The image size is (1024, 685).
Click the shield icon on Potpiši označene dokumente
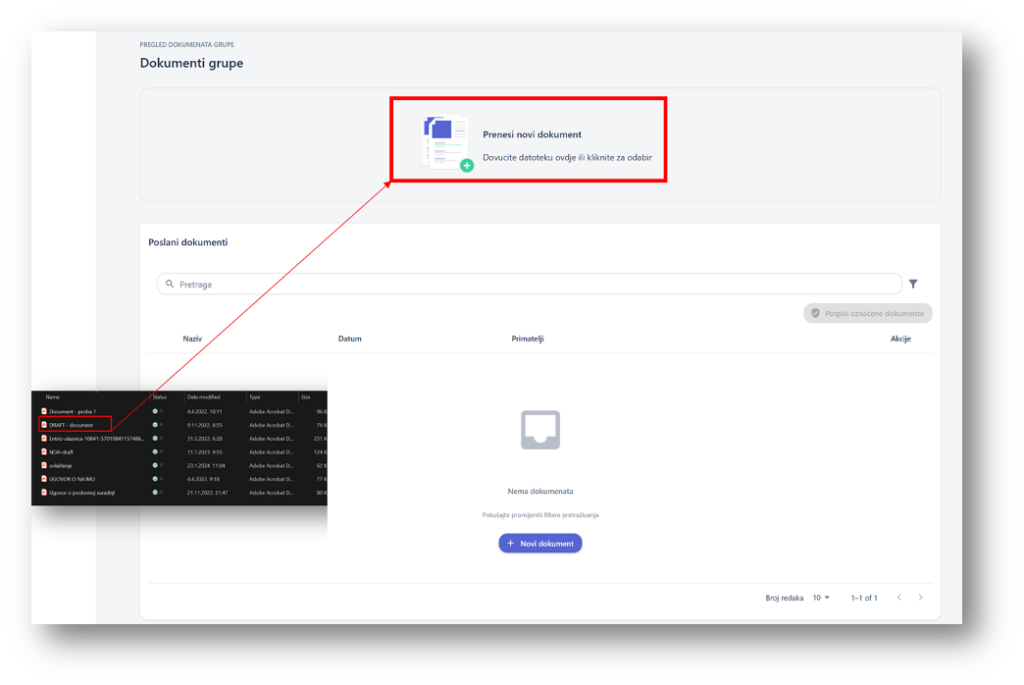pos(816,313)
